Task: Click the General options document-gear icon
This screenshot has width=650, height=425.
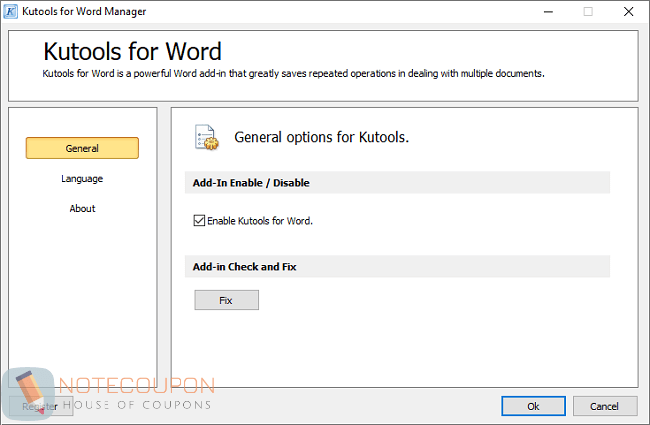Action: tap(206, 137)
